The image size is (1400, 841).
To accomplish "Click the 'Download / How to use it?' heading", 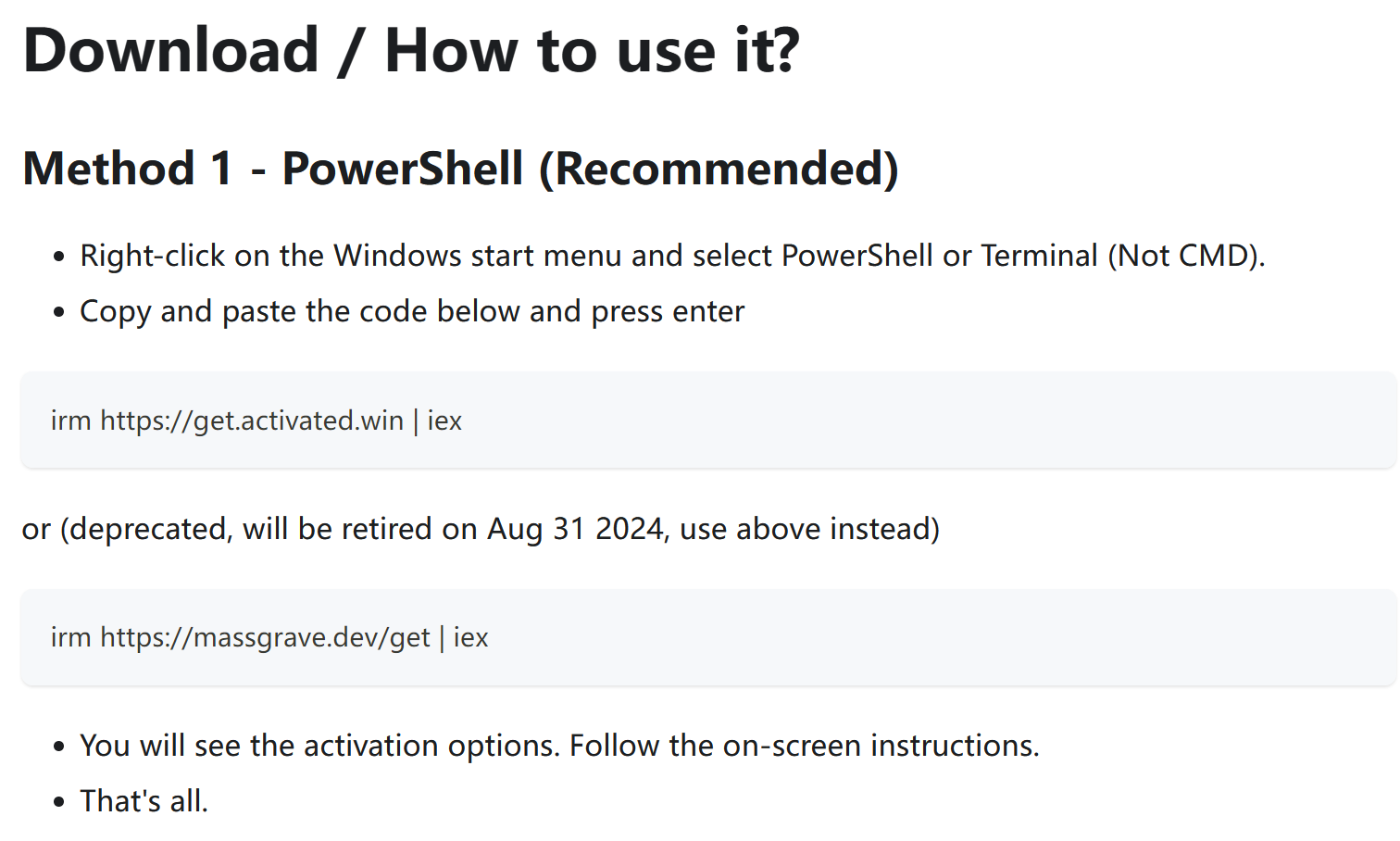I will pyautogui.click(x=411, y=50).
